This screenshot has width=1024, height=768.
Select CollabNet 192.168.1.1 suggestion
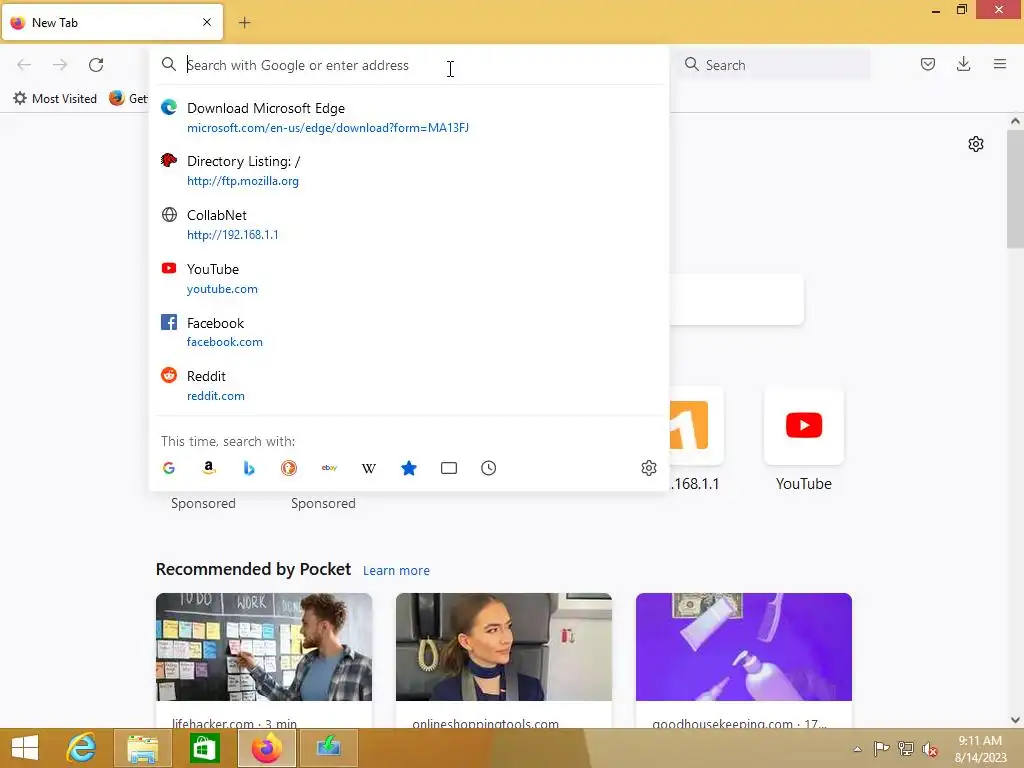point(409,224)
